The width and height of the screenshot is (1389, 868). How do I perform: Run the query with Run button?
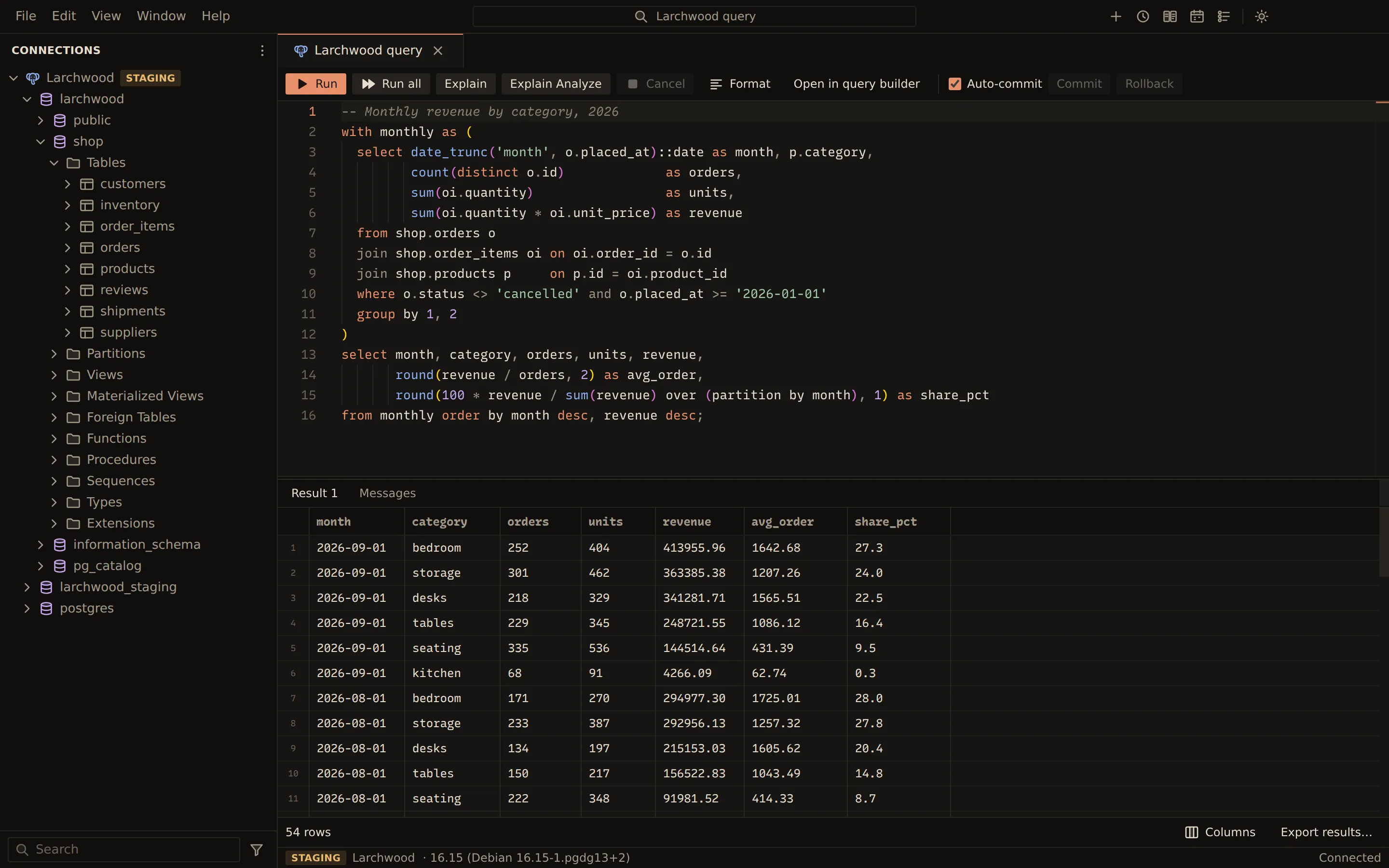pos(316,84)
